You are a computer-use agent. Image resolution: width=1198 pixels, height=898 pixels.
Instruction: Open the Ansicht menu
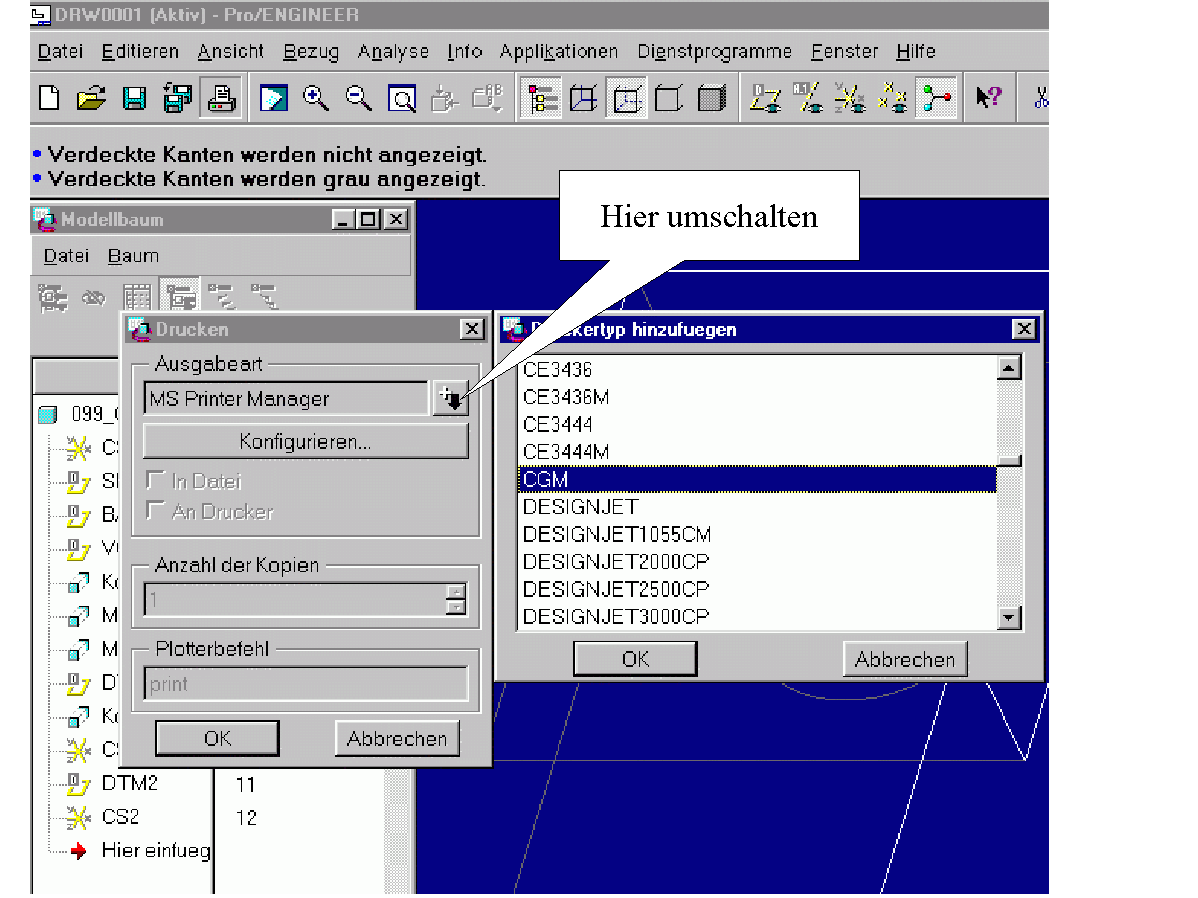pos(230,51)
